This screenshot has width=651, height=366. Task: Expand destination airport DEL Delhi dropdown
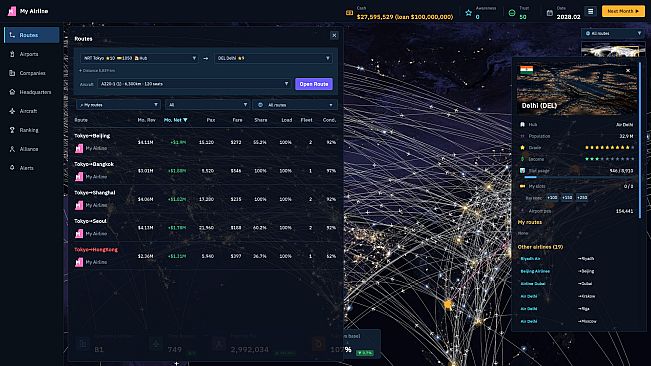pos(273,59)
